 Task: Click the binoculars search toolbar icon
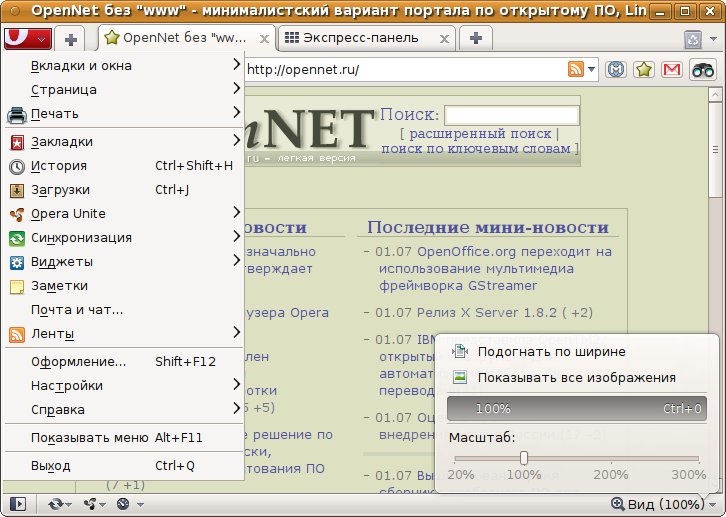pos(702,70)
